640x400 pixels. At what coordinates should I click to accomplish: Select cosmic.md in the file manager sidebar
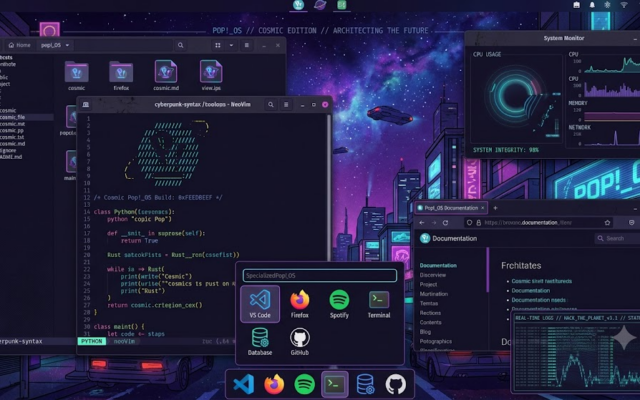13,144
